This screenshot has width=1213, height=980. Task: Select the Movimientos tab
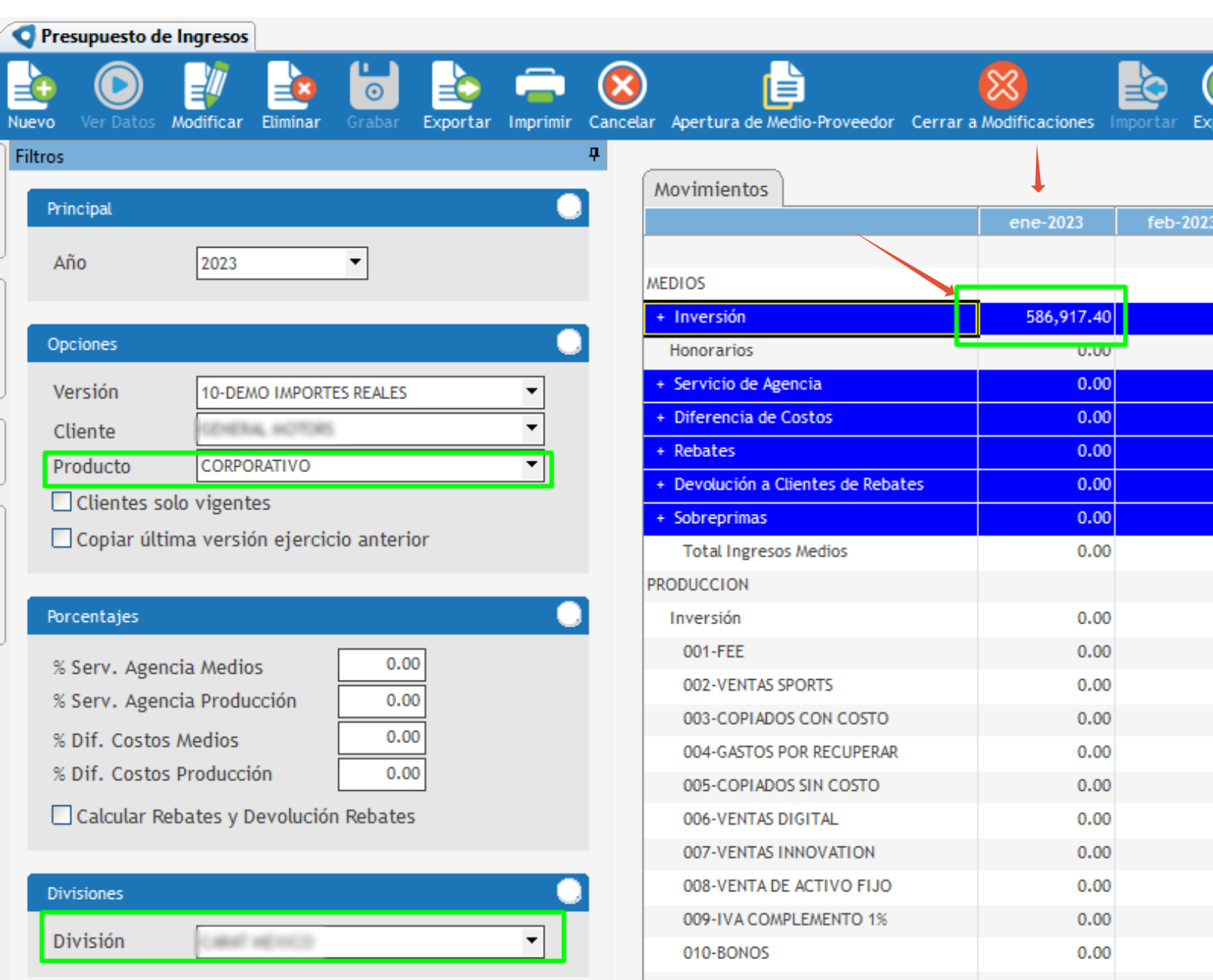coord(712,189)
